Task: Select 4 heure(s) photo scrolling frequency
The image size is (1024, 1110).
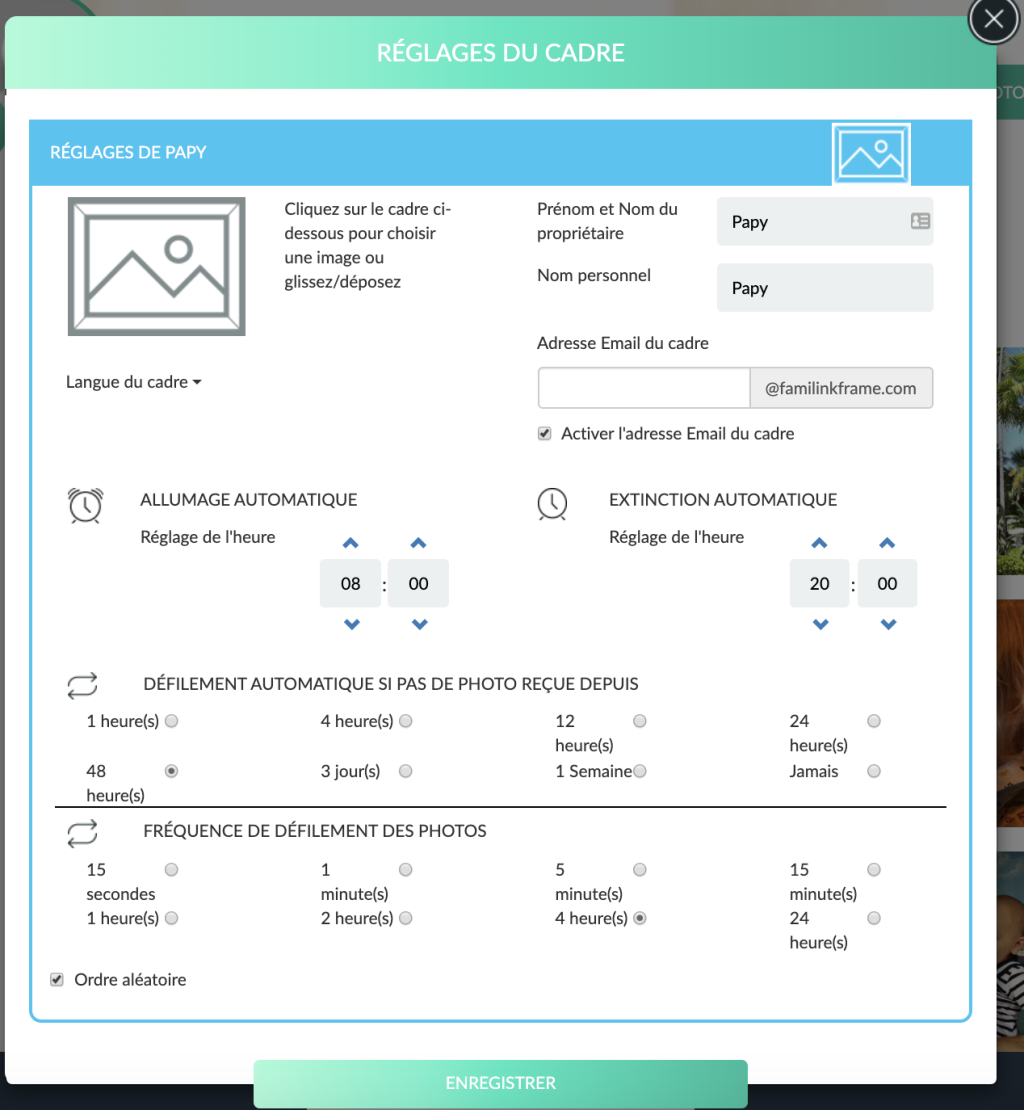Action: [640, 918]
